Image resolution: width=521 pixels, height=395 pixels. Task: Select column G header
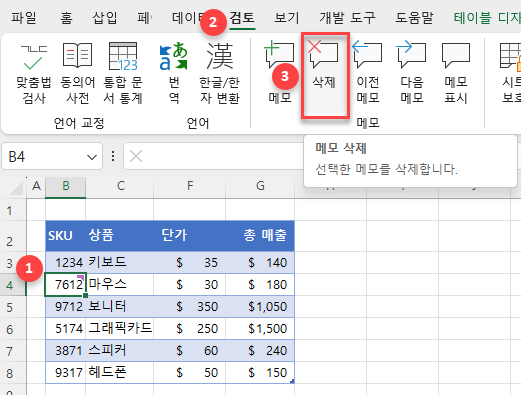(x=260, y=186)
